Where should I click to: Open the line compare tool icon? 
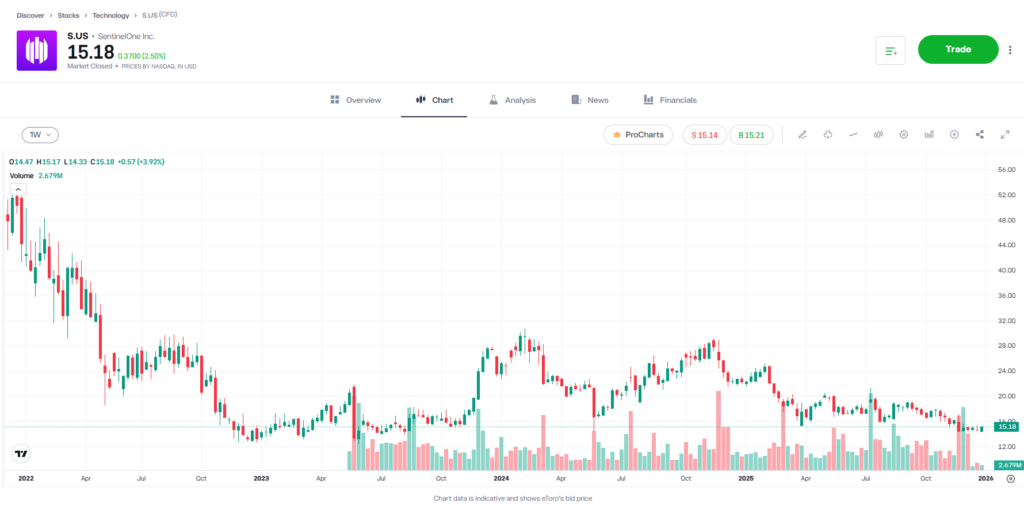[853, 134]
